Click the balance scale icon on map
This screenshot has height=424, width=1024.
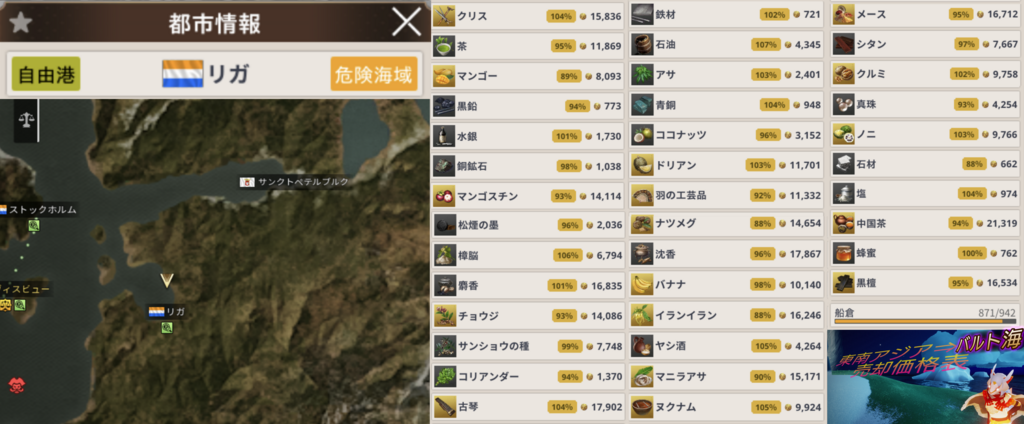coord(27,120)
